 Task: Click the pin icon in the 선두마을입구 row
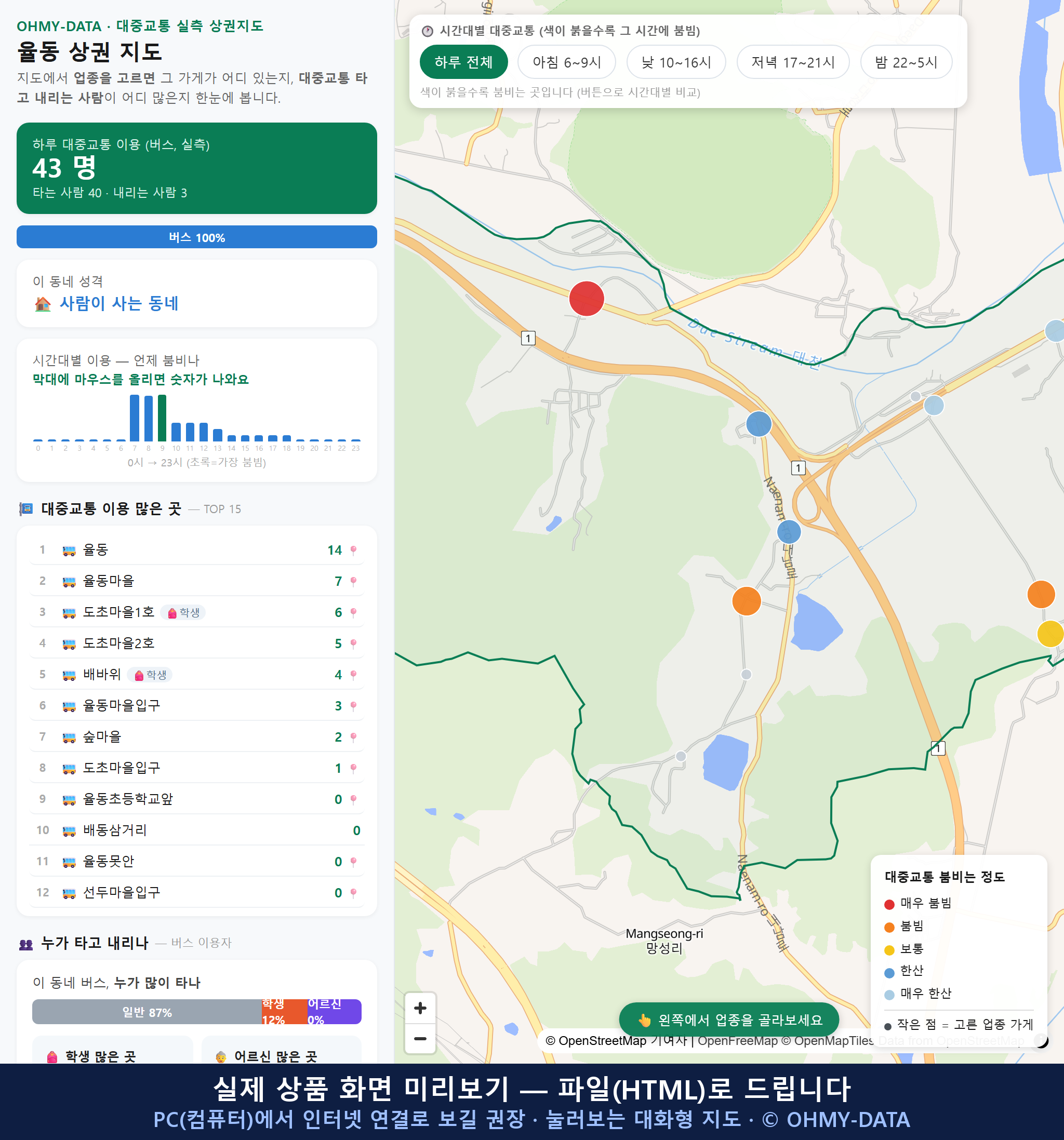click(x=353, y=892)
